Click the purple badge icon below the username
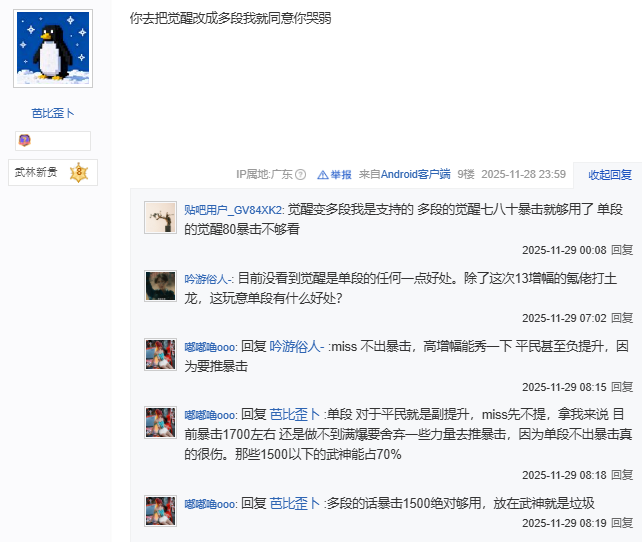This screenshot has width=642, height=542. pos(25,140)
